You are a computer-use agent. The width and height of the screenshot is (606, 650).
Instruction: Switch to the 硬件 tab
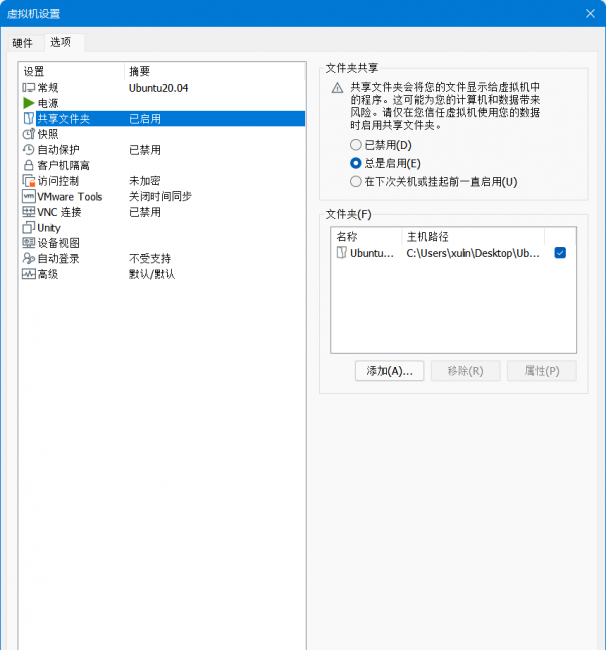click(22, 43)
